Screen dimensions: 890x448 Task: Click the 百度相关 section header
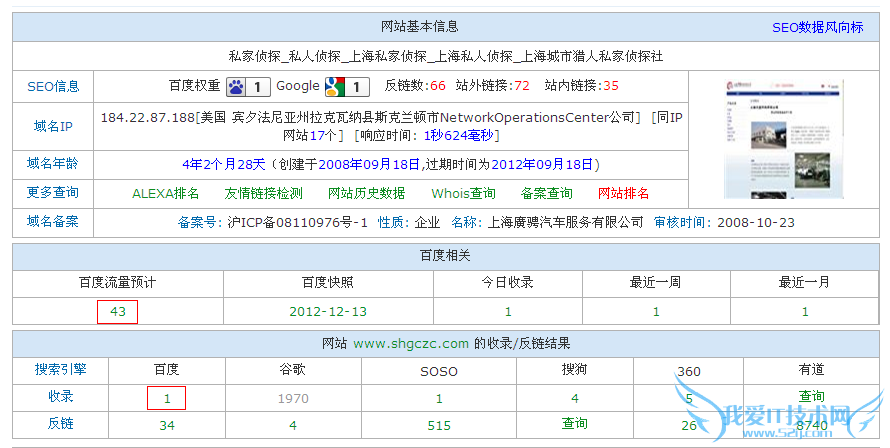point(446,256)
